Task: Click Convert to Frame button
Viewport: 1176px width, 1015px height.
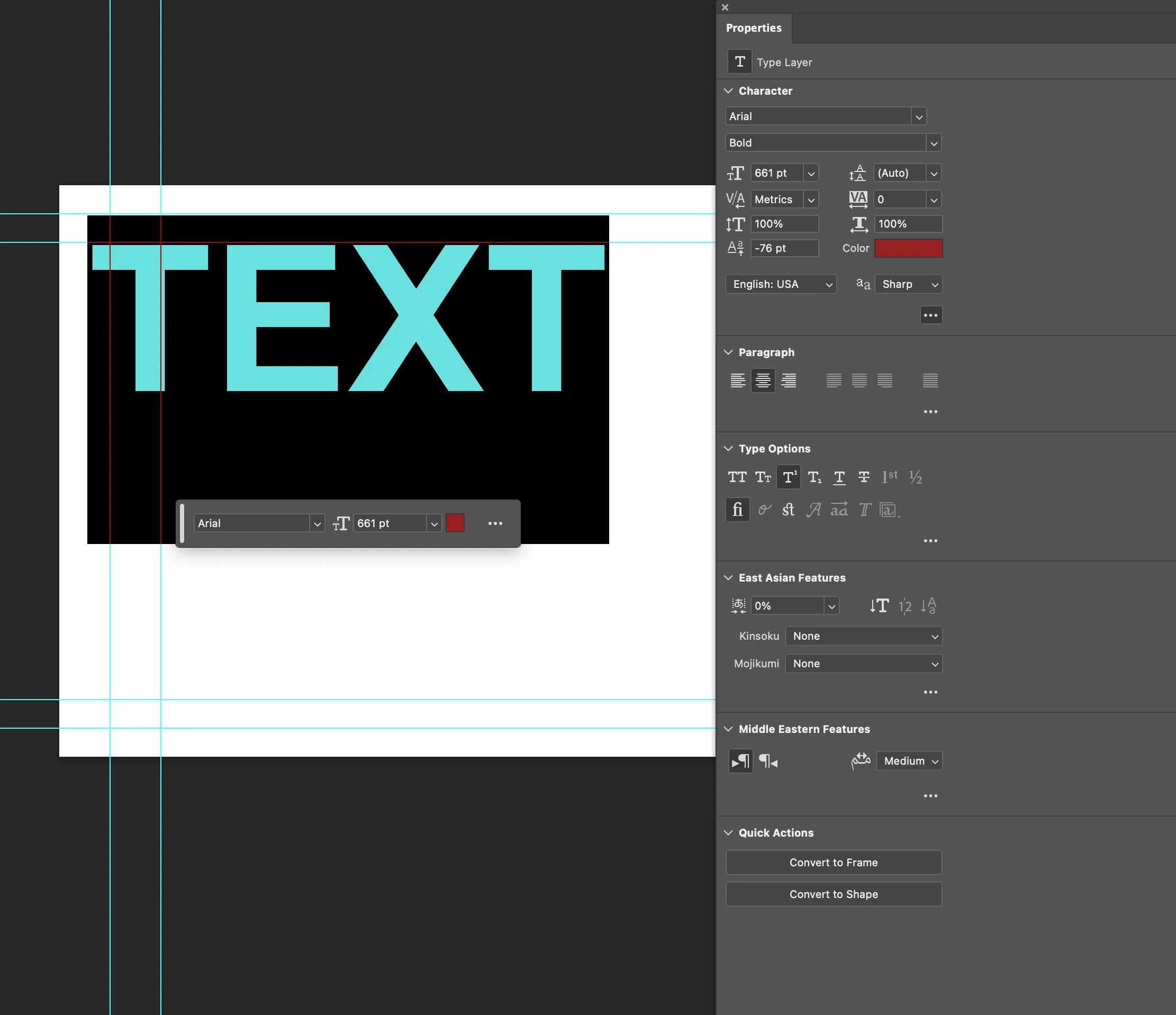Action: pyautogui.click(x=833, y=863)
